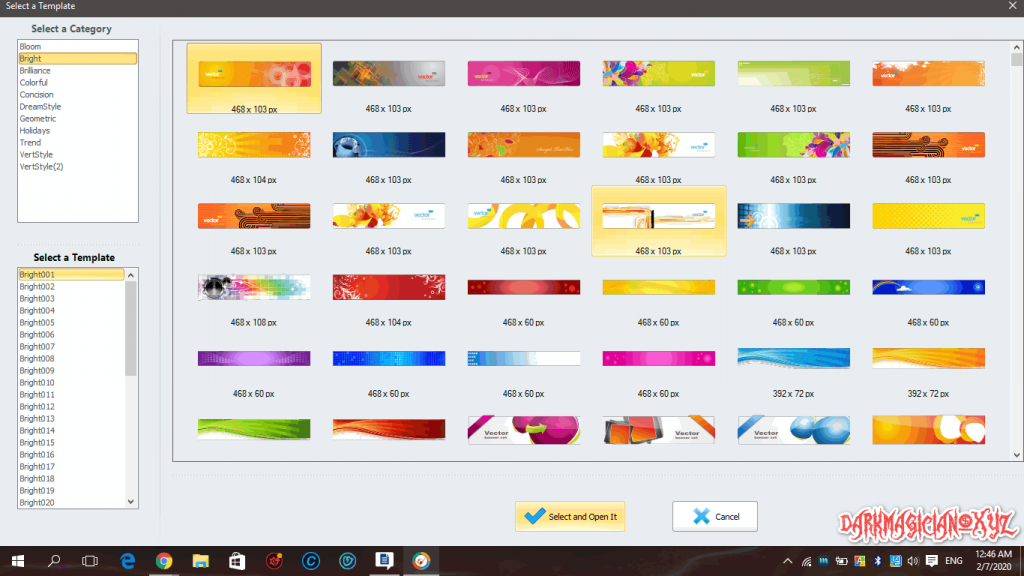Launch Google Chrome from the taskbar
Screen dimensions: 1024x576
164,561
